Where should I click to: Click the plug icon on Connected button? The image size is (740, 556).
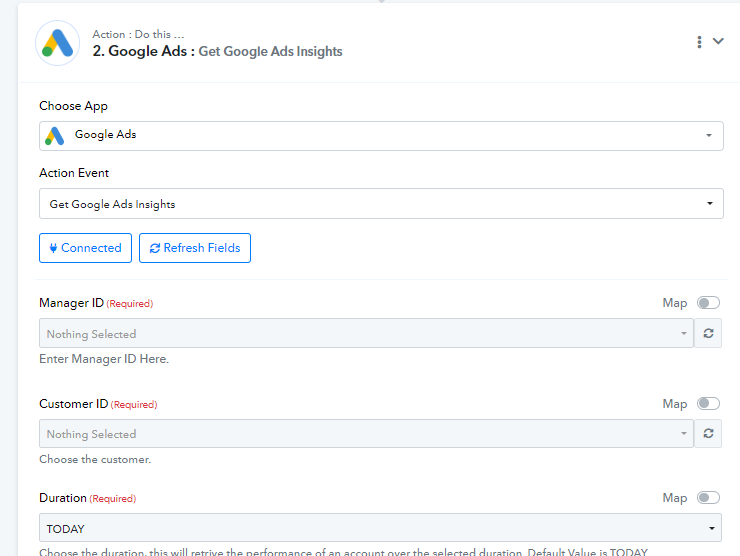[53, 248]
